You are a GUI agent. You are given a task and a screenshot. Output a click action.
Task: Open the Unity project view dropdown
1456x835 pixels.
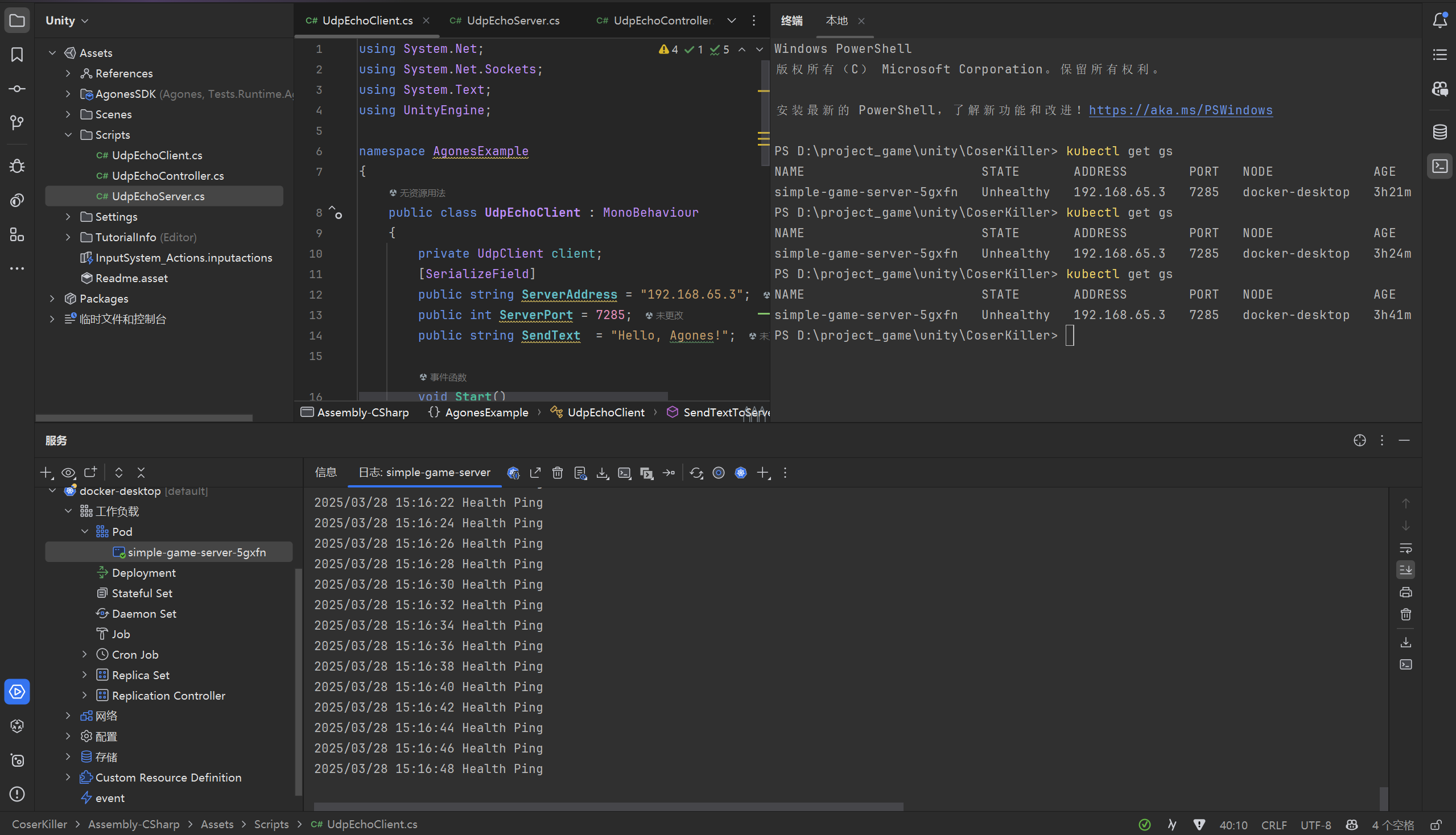click(x=67, y=20)
